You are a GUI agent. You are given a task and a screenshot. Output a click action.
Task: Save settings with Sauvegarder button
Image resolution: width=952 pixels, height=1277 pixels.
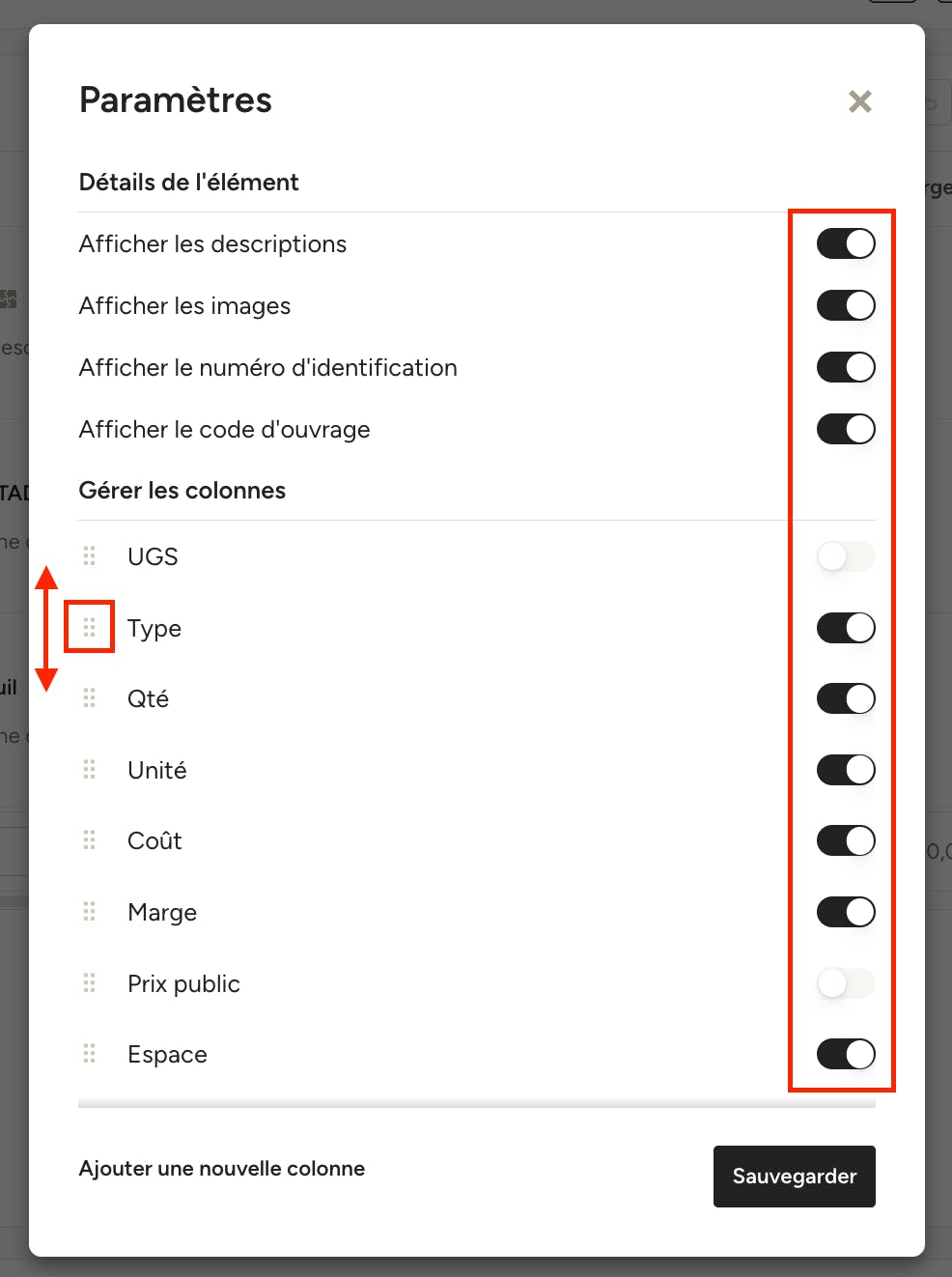[x=795, y=1177]
